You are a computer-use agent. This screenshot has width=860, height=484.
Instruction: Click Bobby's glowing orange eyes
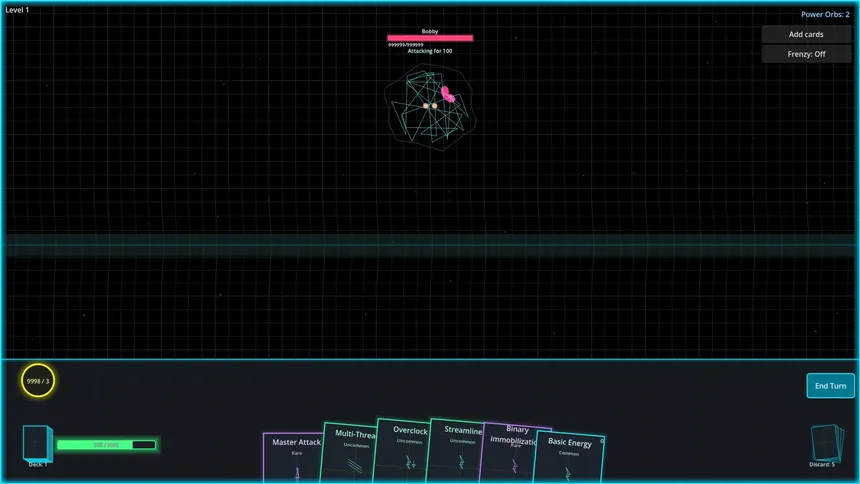point(430,105)
